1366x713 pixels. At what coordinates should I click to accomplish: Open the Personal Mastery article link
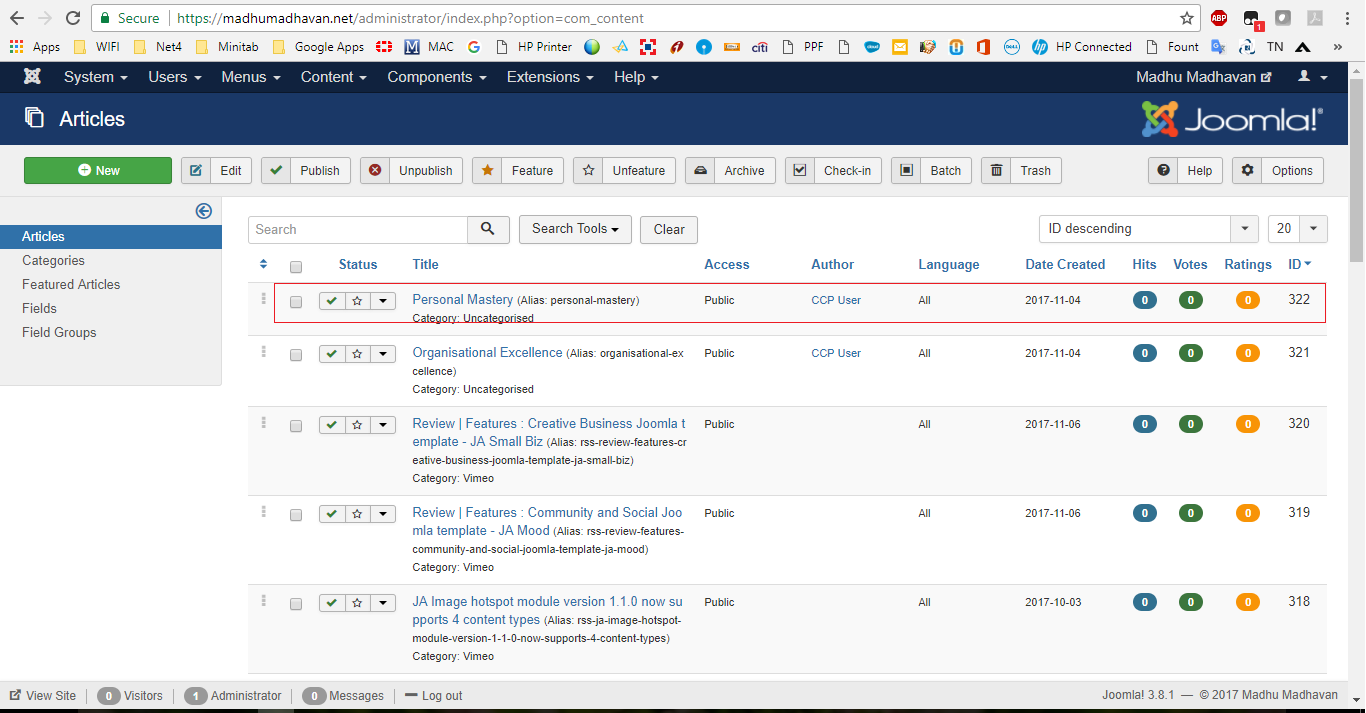462,299
